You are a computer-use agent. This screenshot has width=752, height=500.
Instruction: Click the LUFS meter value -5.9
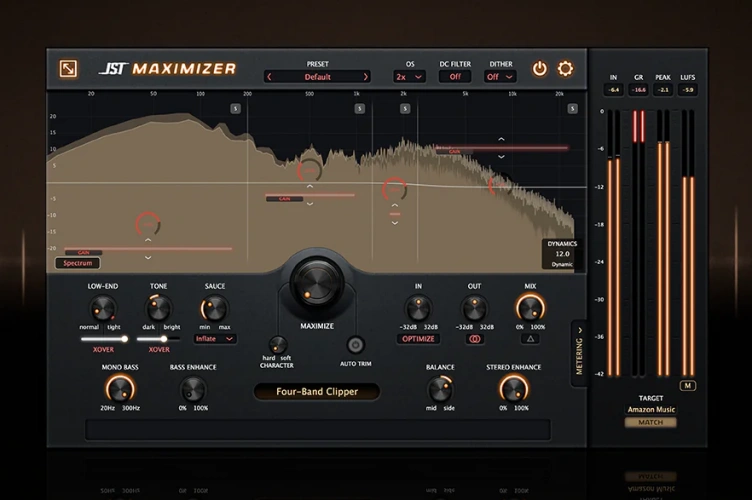point(688,90)
